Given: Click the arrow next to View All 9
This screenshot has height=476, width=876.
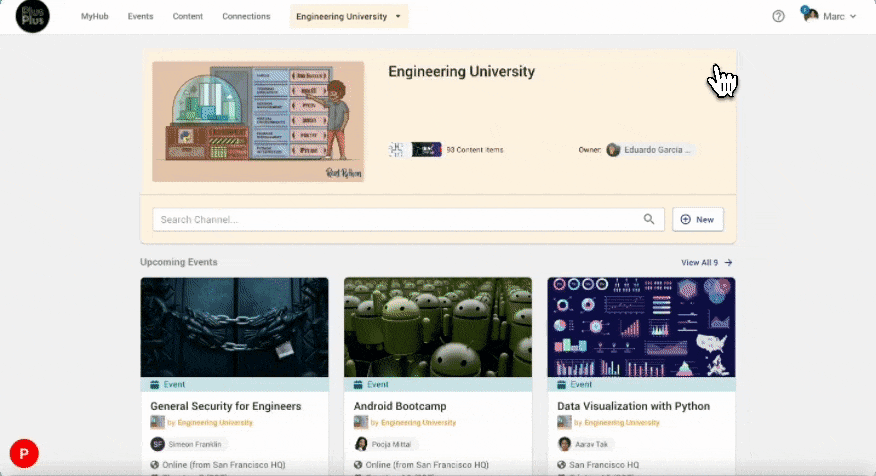Looking at the screenshot, I should pyautogui.click(x=728, y=262).
